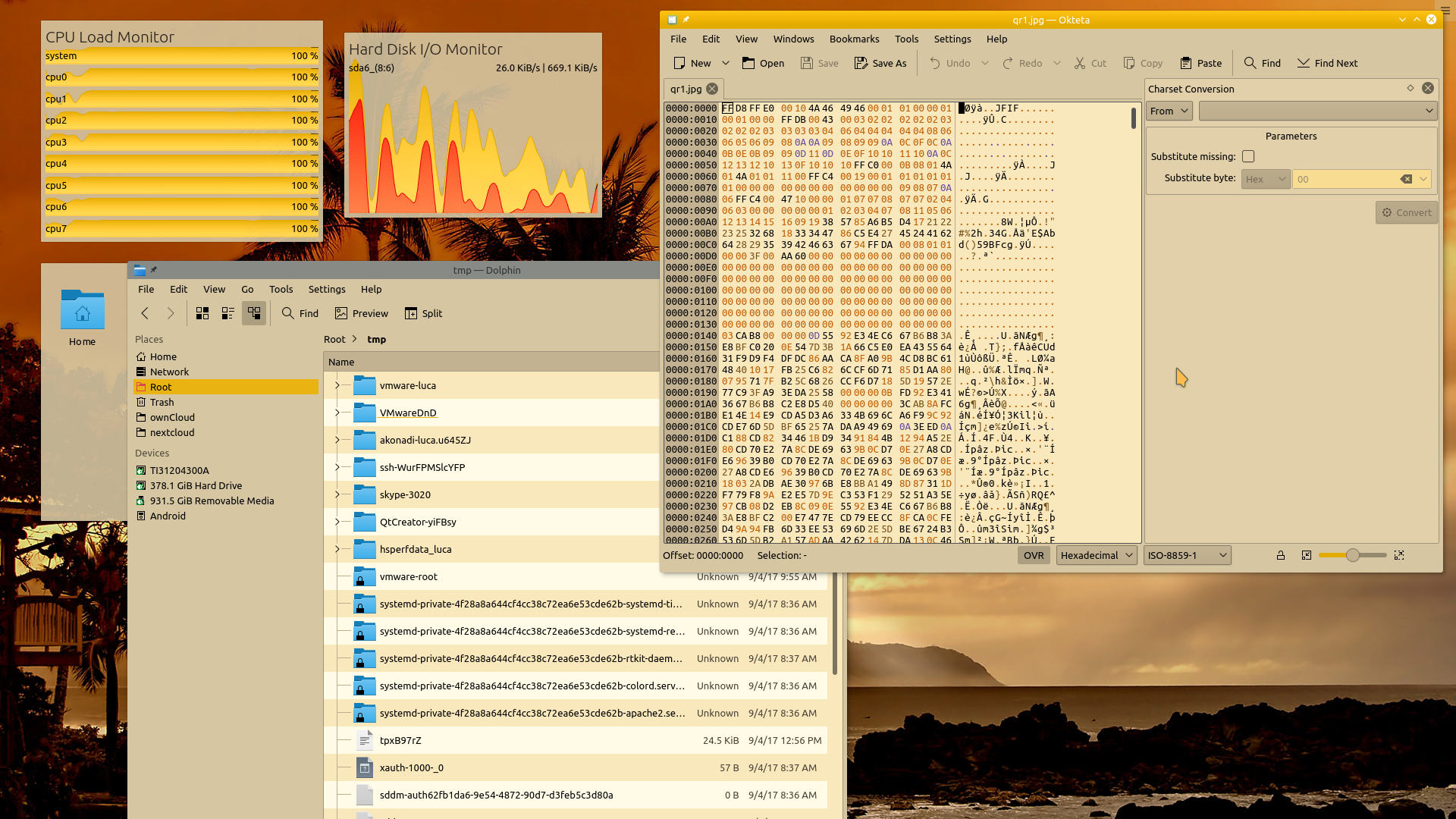Click the fit zoom icon in Okteta's status bar
The image size is (1456, 819).
[x=1307, y=555]
